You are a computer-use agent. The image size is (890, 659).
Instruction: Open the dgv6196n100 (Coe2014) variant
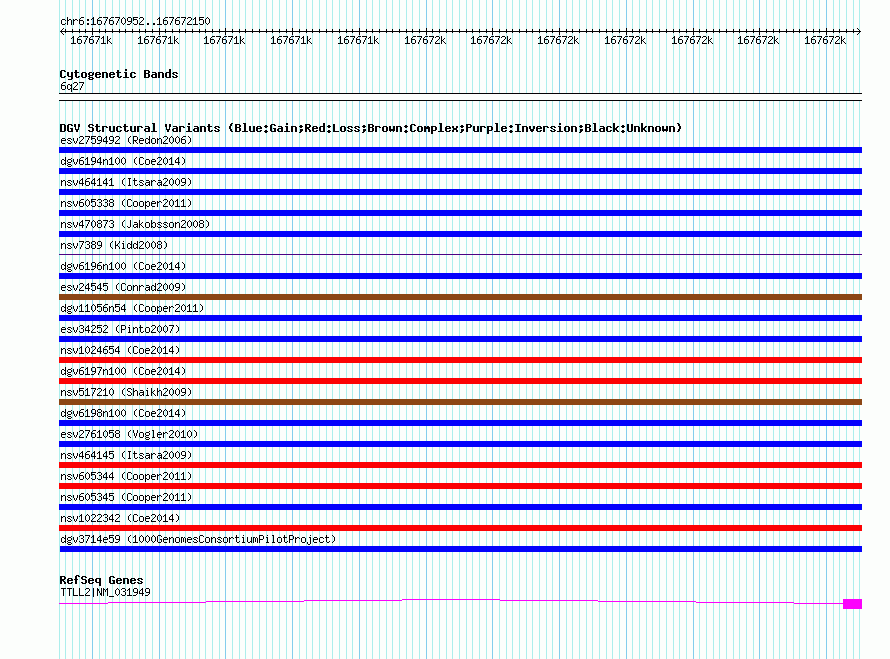(123, 266)
